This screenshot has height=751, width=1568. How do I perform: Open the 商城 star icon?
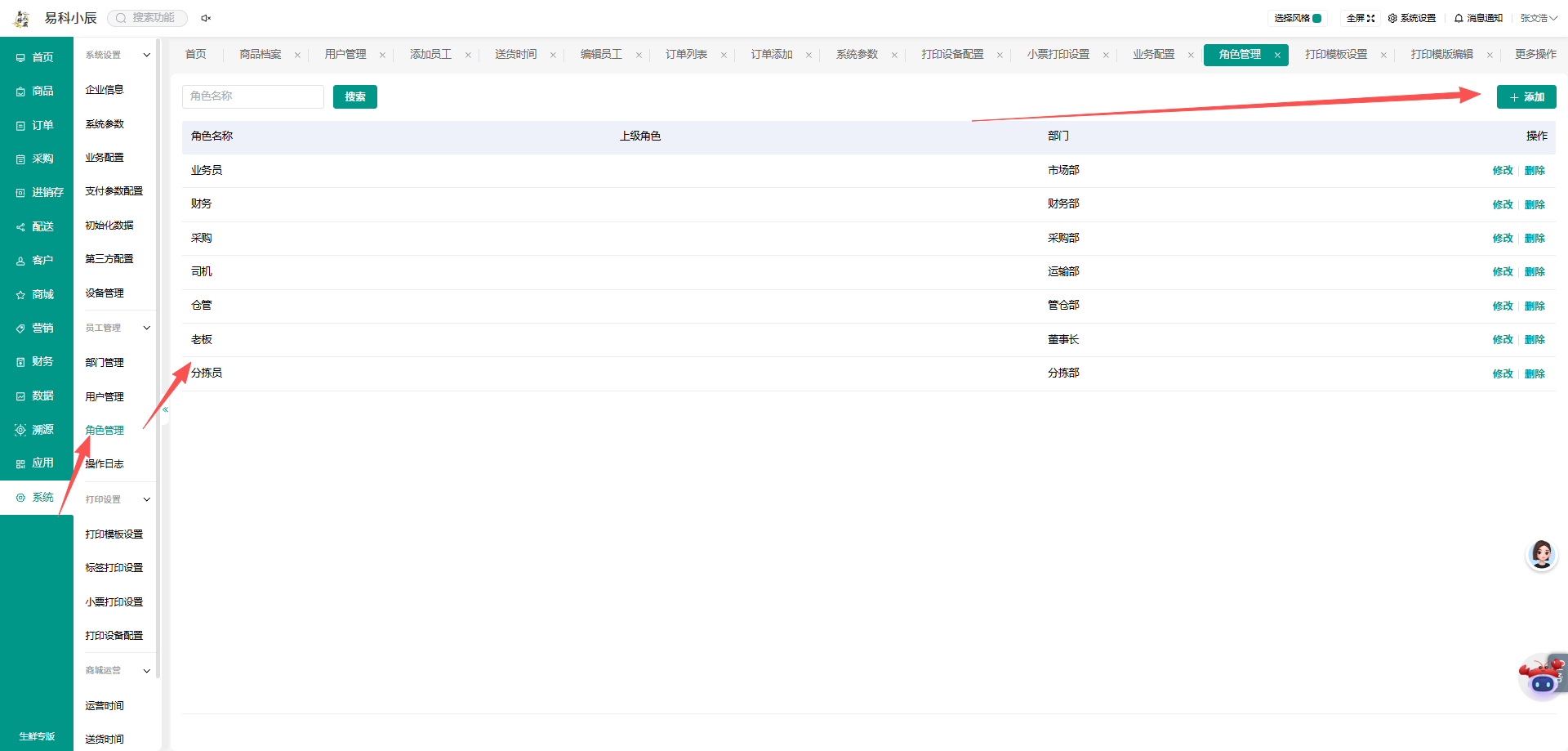point(20,295)
